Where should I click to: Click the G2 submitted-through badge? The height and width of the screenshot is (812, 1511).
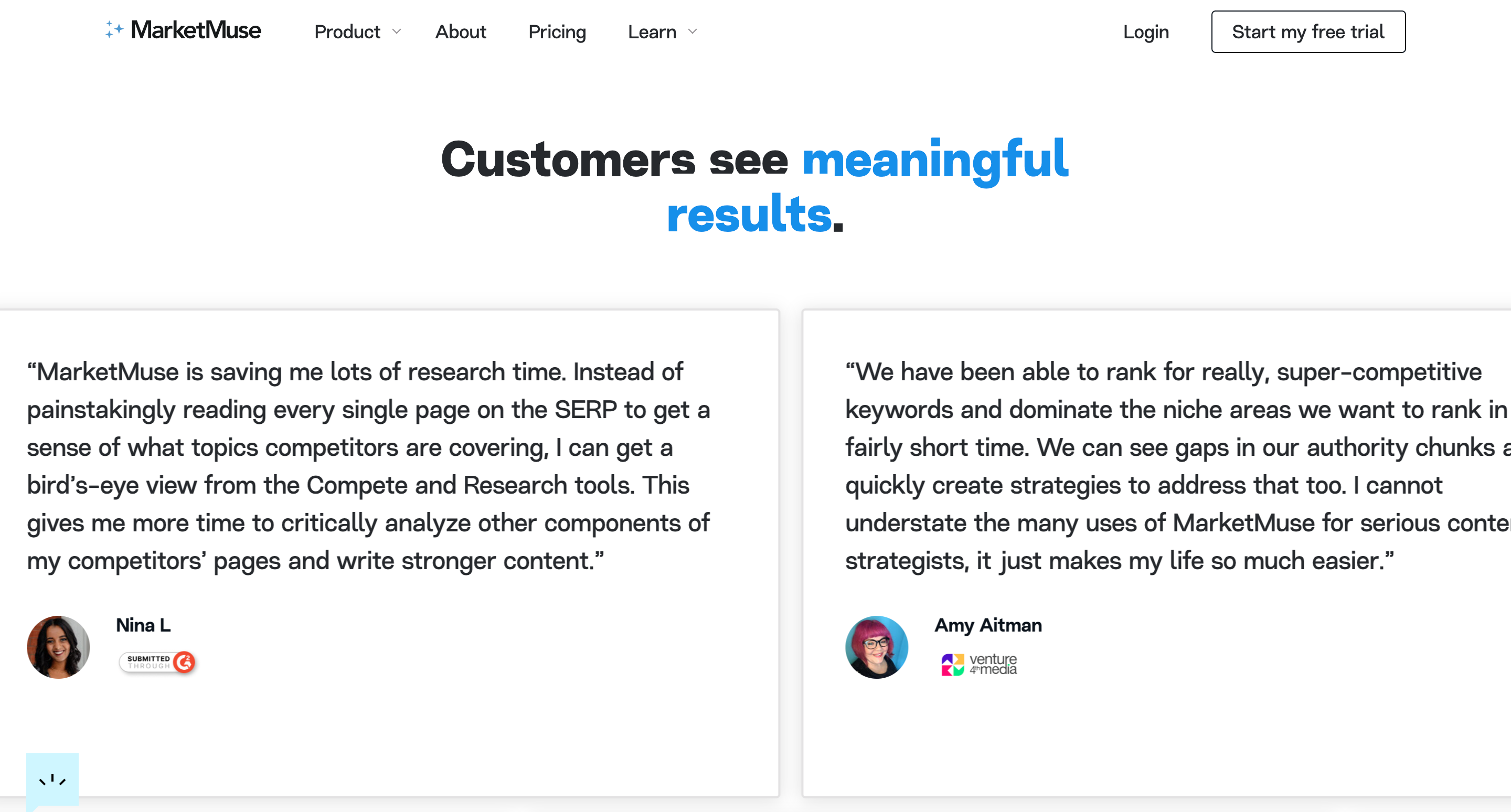click(157, 662)
